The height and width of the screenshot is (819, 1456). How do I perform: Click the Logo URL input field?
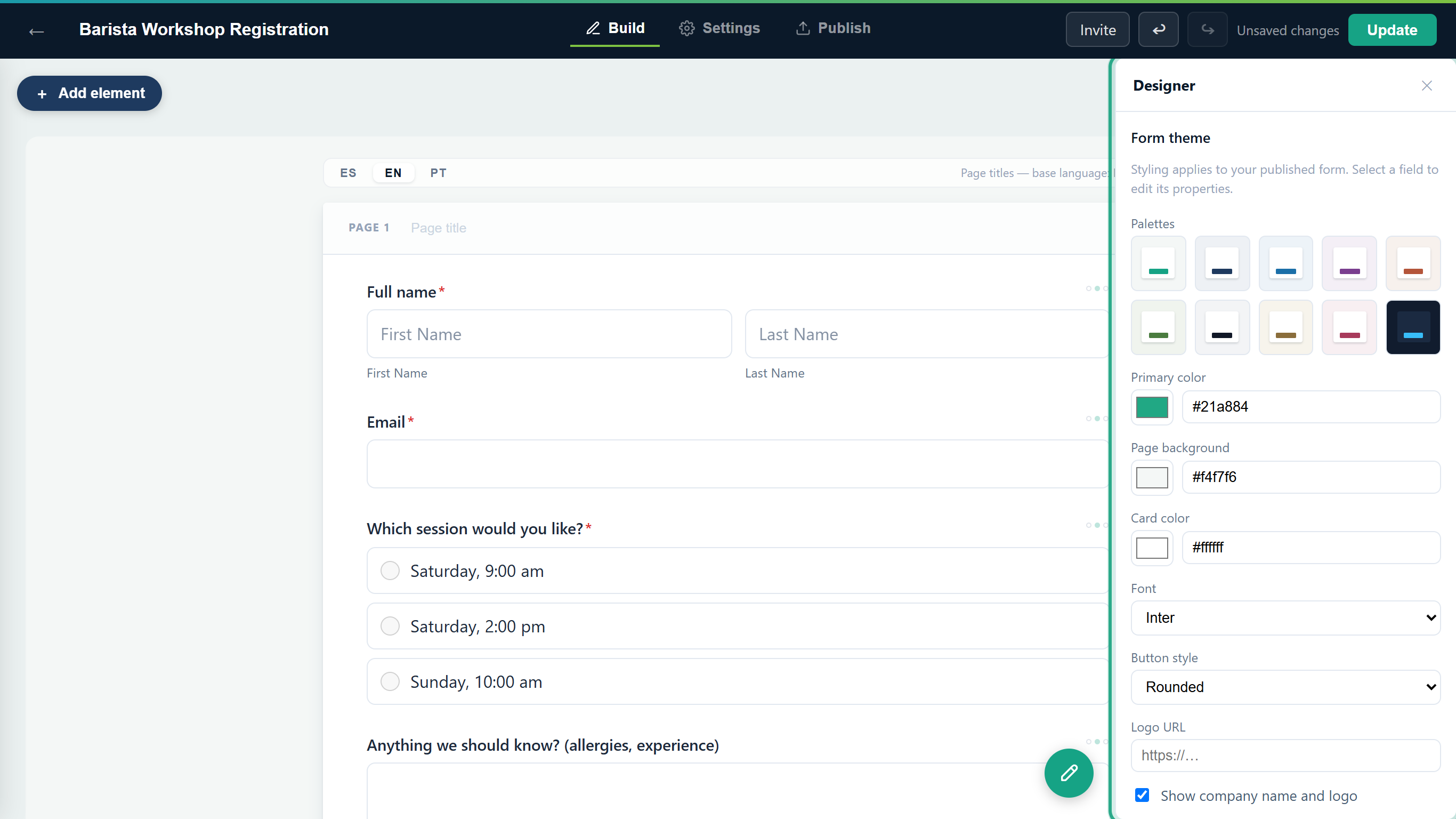click(x=1285, y=755)
